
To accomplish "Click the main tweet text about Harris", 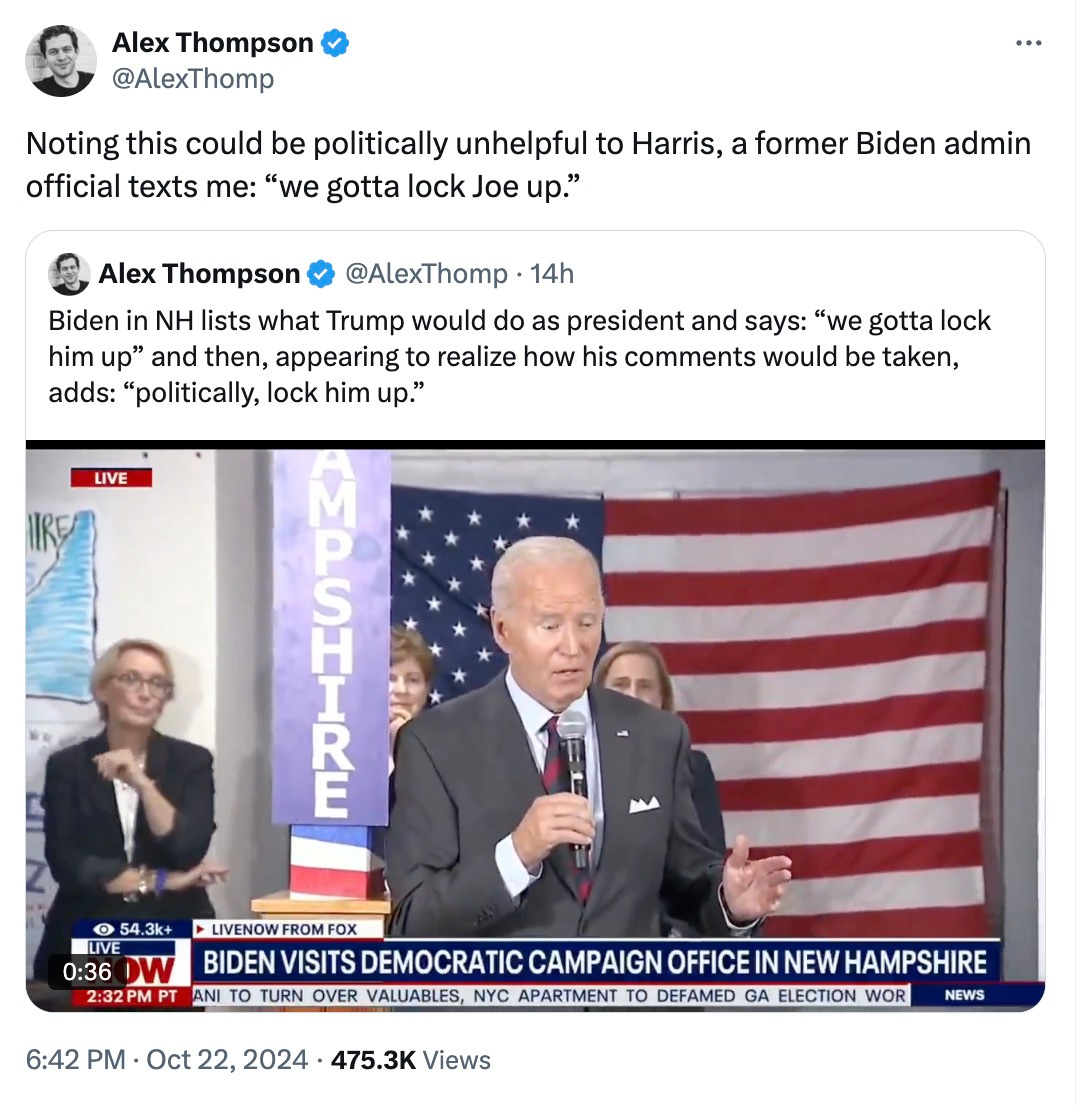I will pos(528,165).
